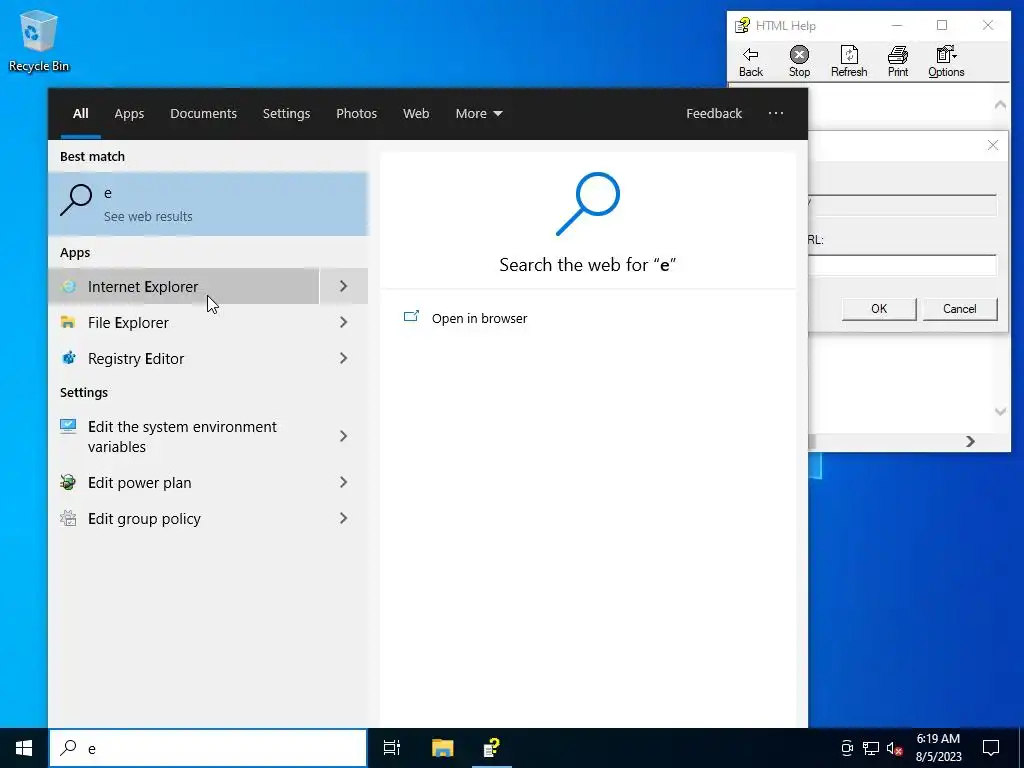
Task: Open File Explorer from the taskbar
Action: pos(442,748)
